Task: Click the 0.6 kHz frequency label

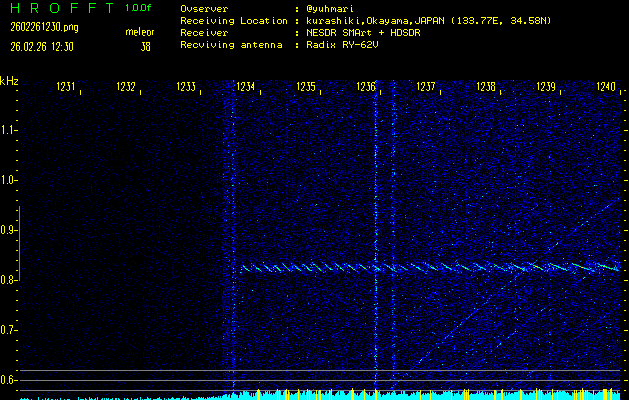Action: [x=9, y=380]
